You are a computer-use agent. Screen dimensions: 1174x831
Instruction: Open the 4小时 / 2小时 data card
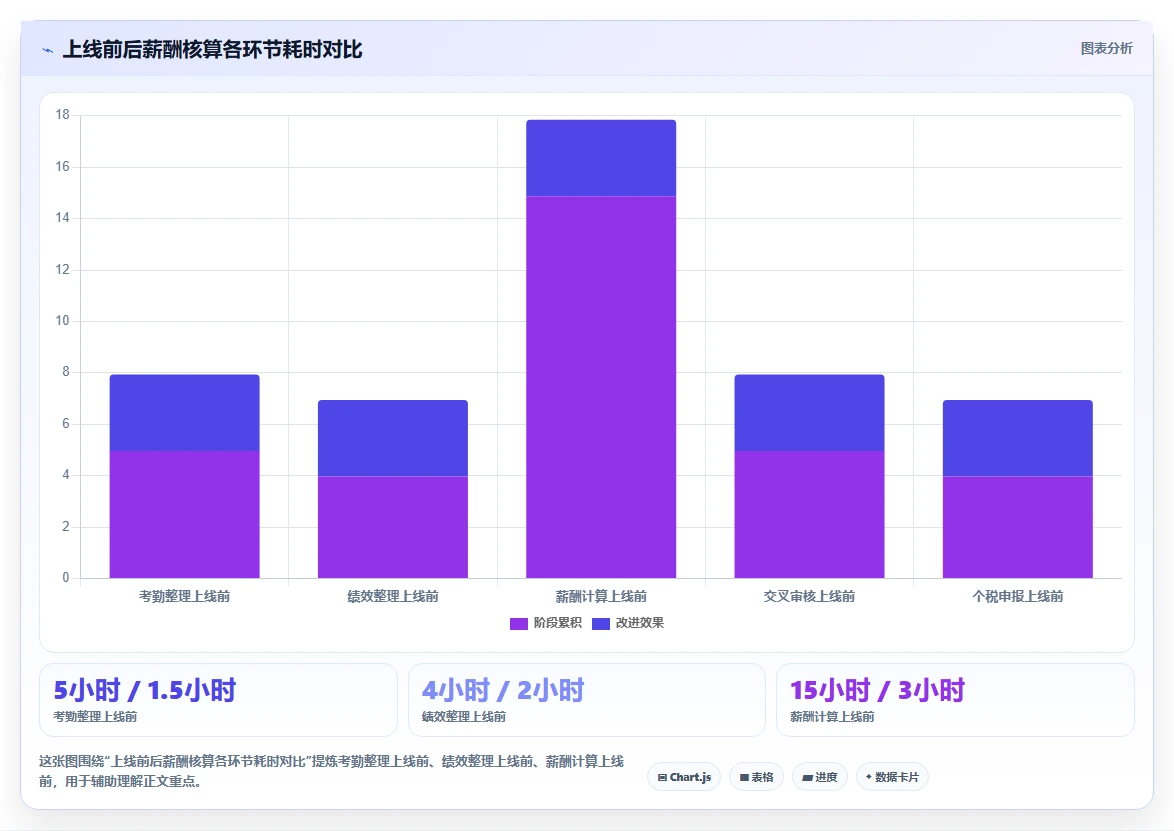coord(586,700)
